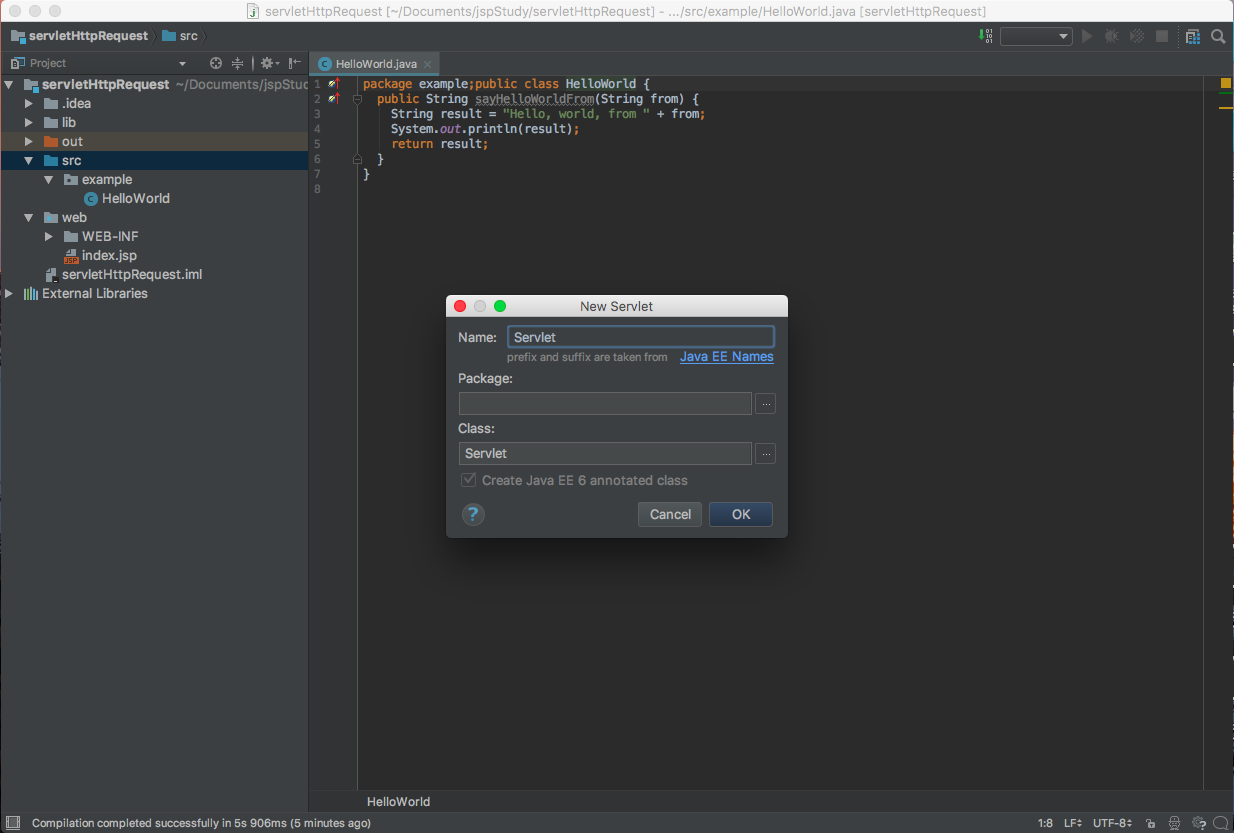1234x833 pixels.
Task: Expand the WEB-INF folder
Action: [49, 237]
